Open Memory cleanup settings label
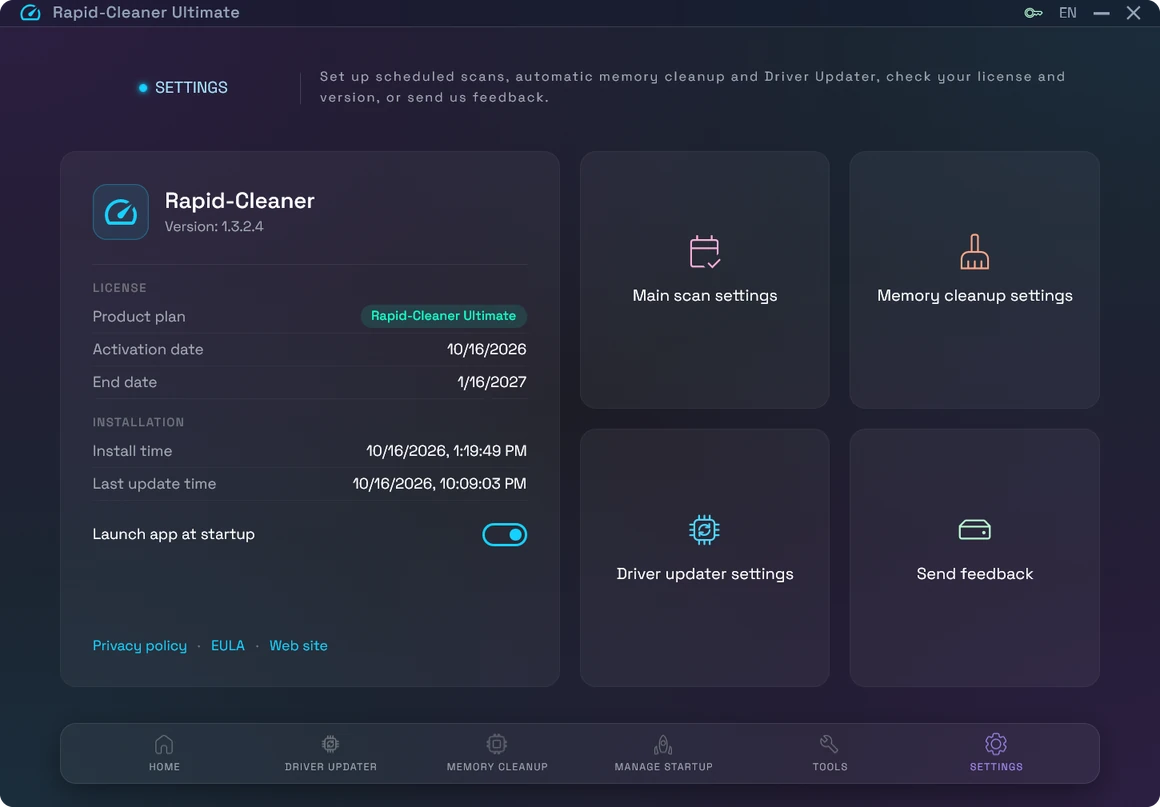The width and height of the screenshot is (1160, 807). (974, 296)
